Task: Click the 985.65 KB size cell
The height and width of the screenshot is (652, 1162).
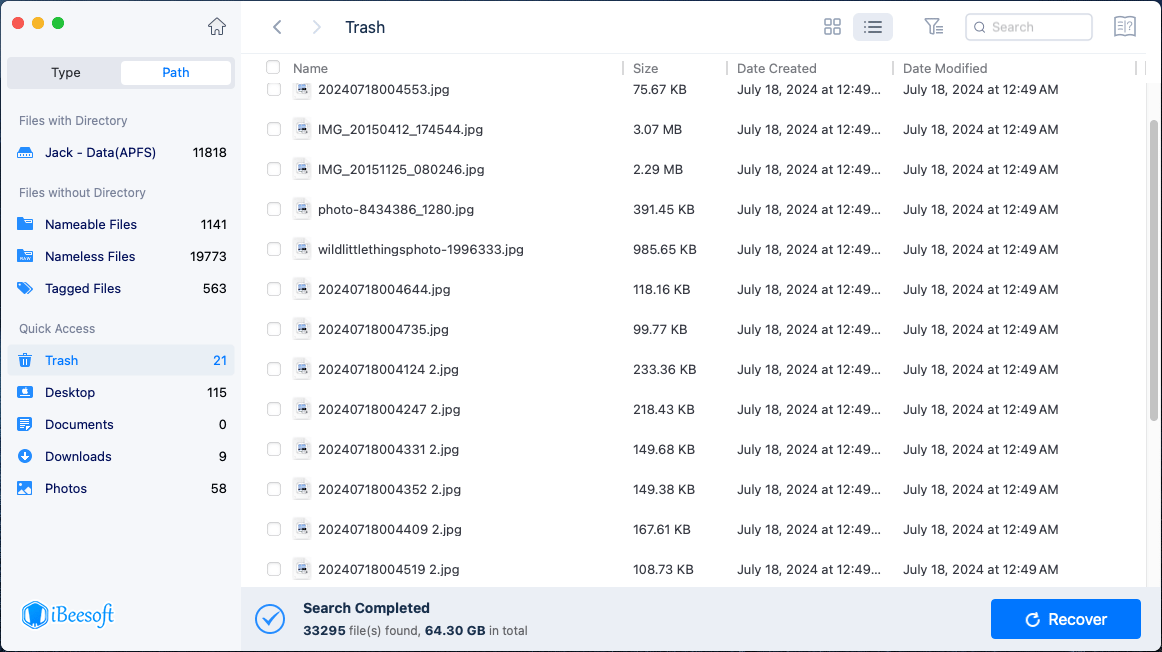Action: click(x=665, y=249)
